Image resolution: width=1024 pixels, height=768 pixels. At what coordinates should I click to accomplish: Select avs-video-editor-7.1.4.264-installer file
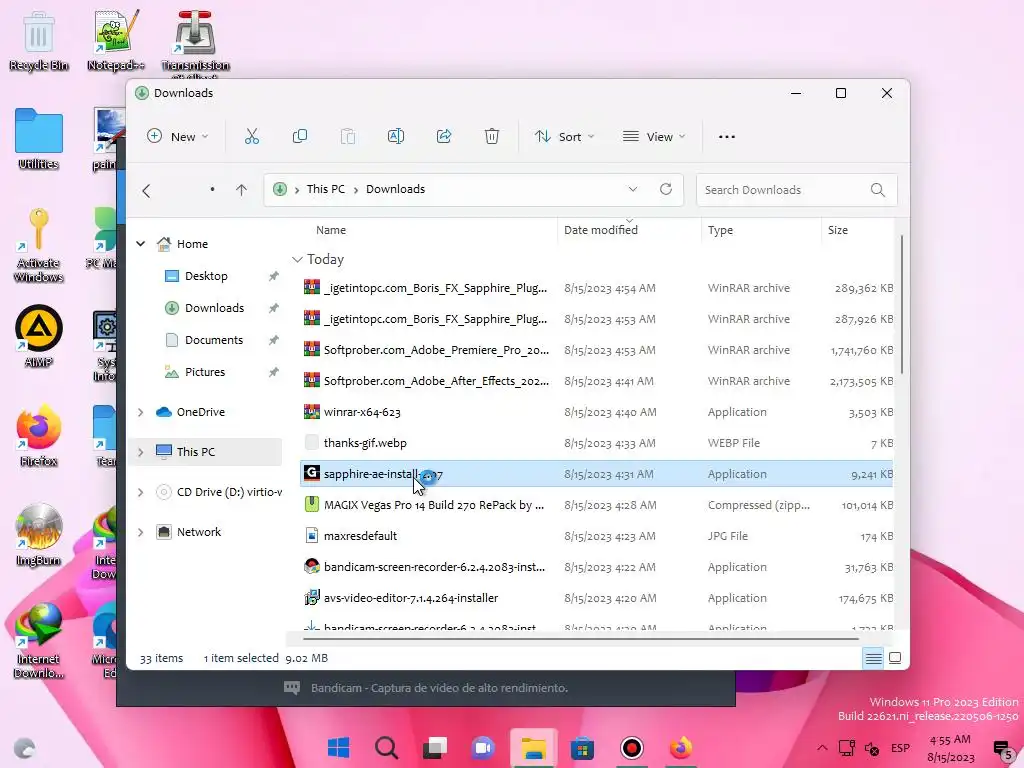[x=596, y=598]
